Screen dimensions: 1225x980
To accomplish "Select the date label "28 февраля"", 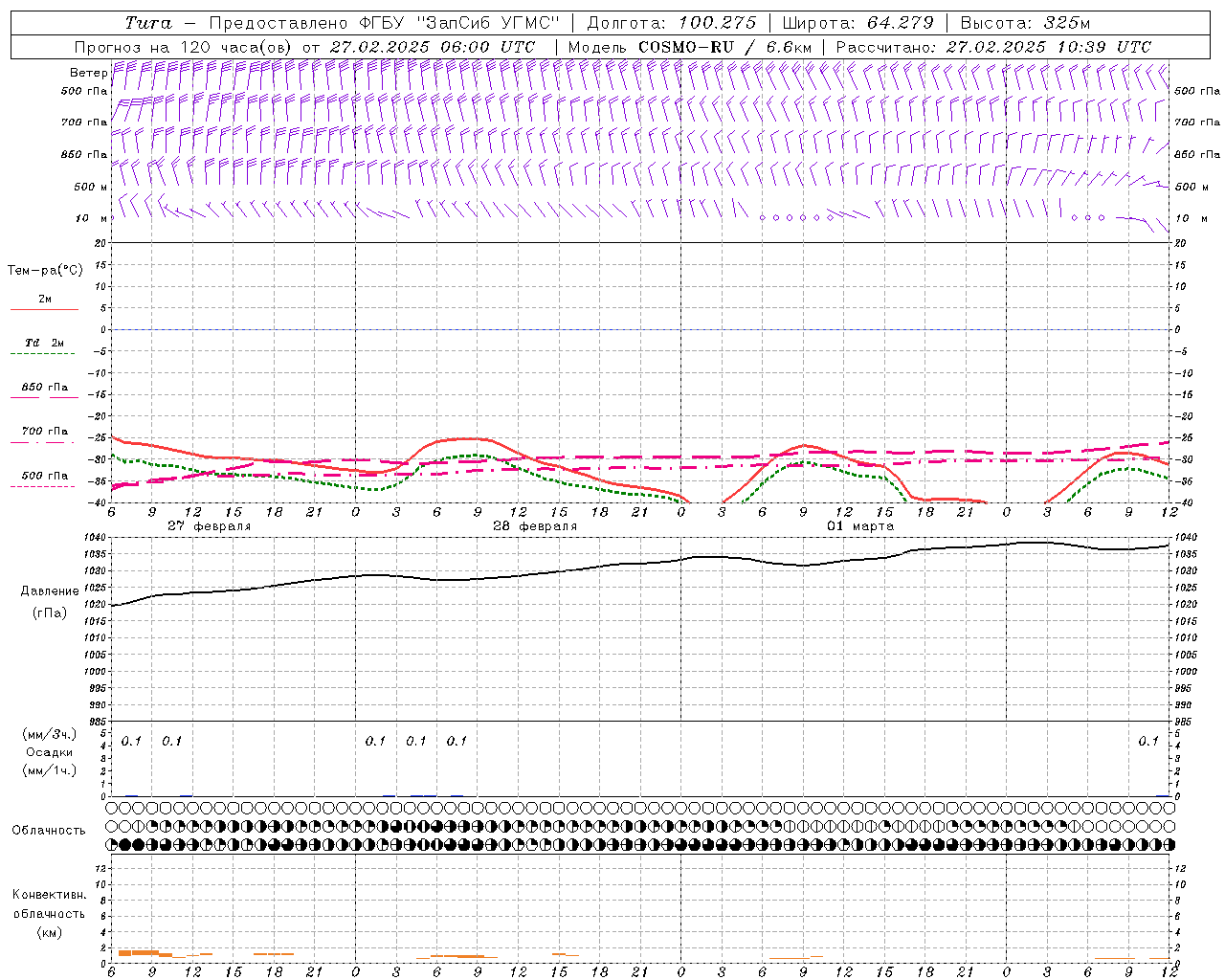I will coord(535,526).
